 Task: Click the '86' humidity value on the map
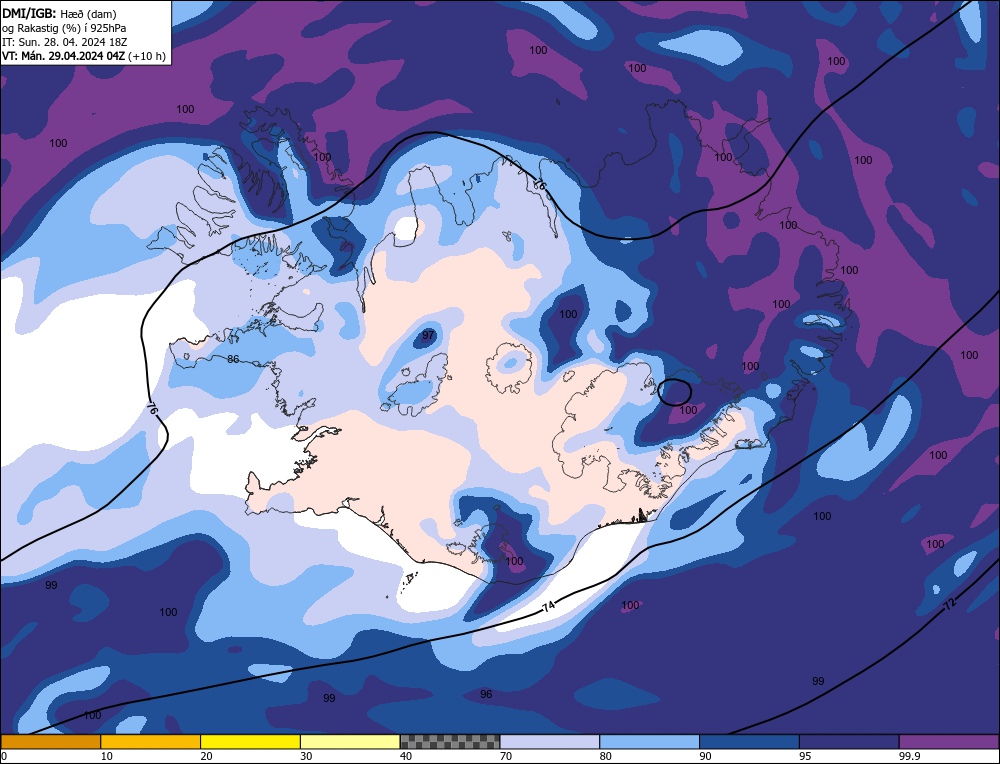pos(233,359)
